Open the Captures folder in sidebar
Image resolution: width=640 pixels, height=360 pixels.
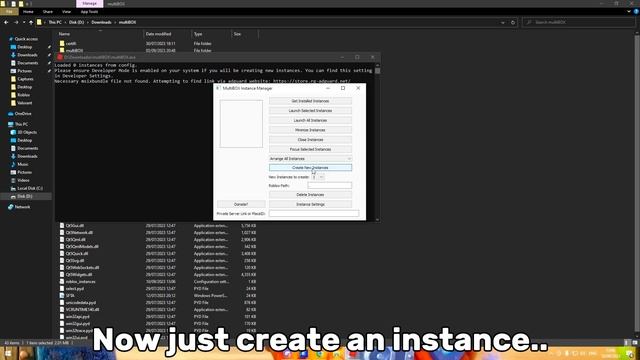[x=25, y=79]
